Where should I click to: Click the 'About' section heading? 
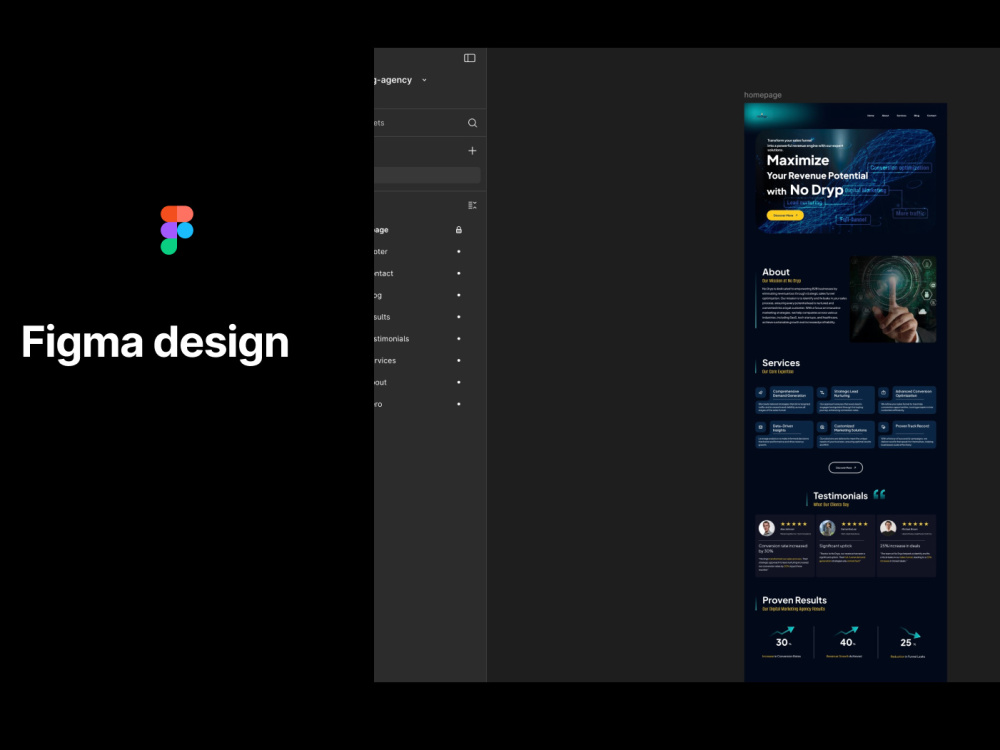point(776,272)
